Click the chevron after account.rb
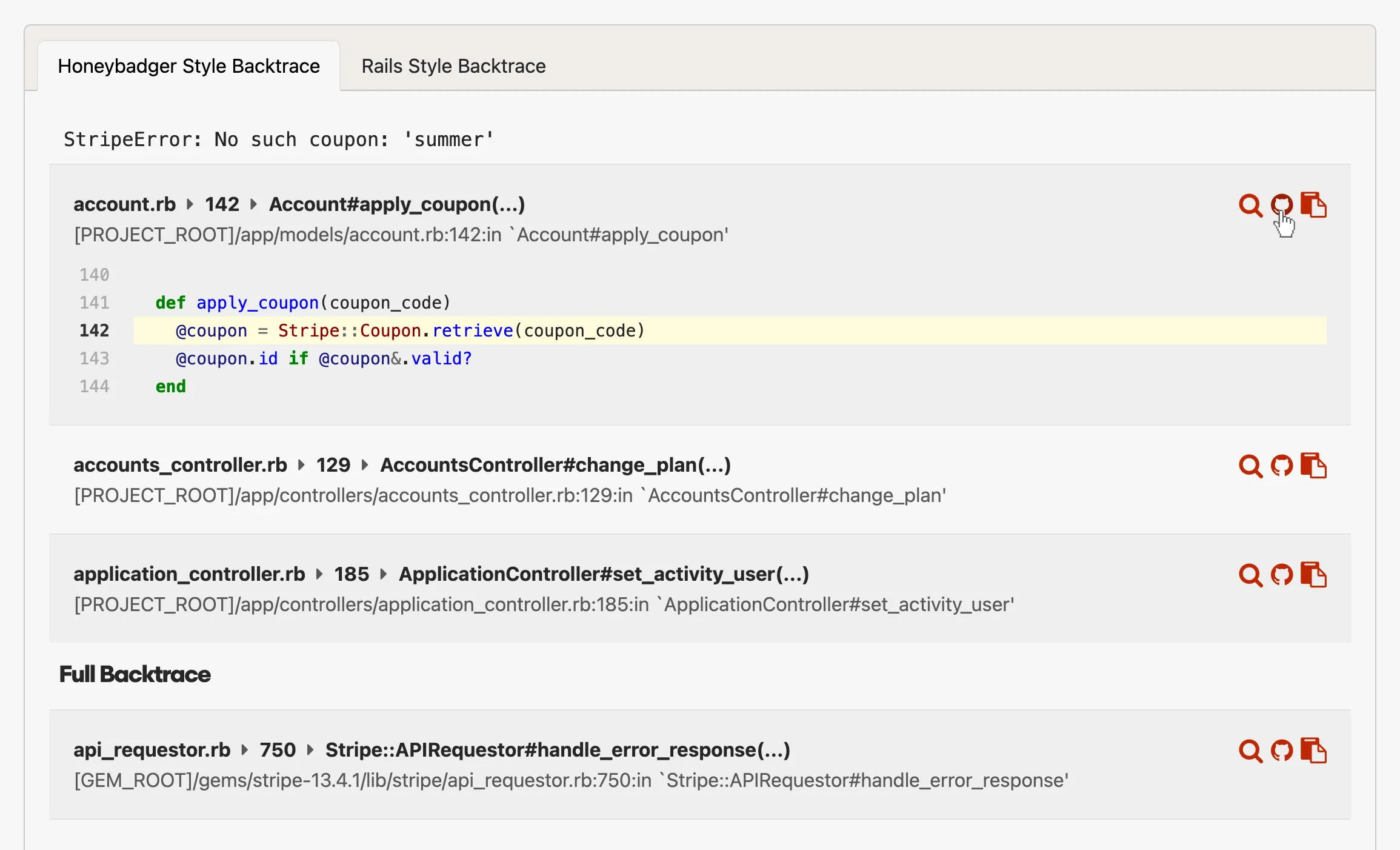This screenshot has height=850, width=1400. (190, 204)
